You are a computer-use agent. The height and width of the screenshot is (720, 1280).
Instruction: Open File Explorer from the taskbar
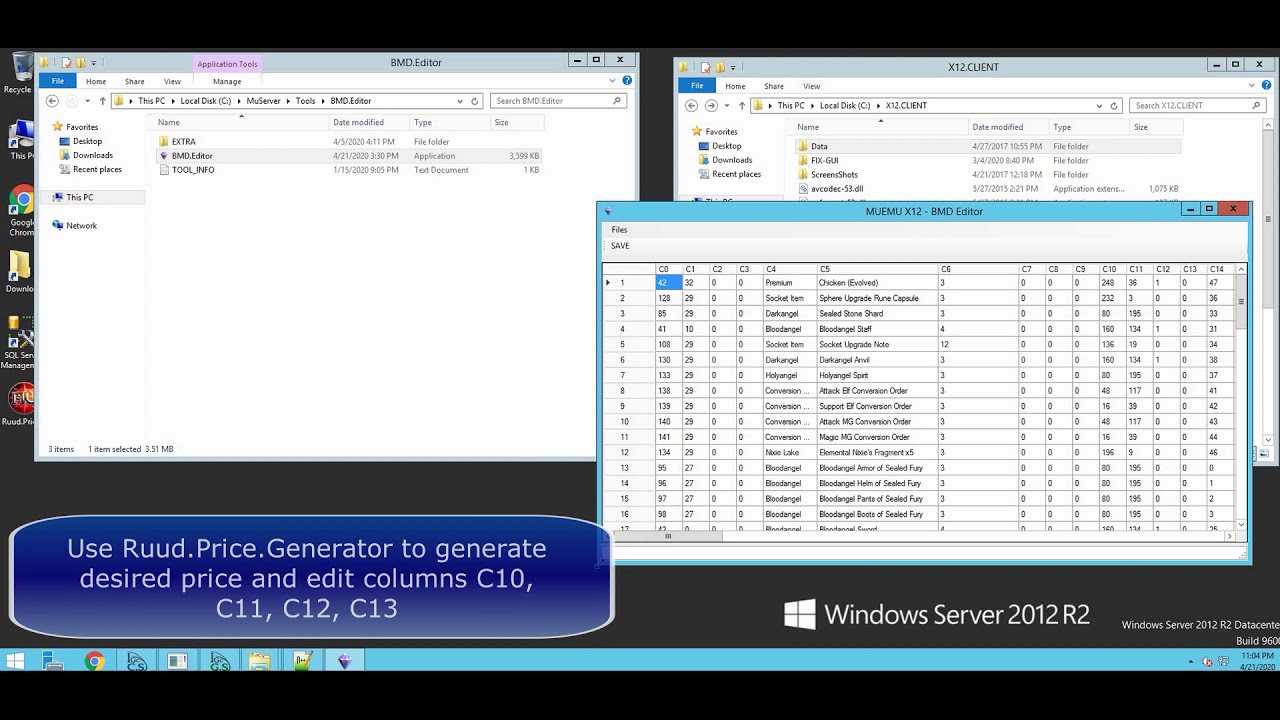point(260,661)
